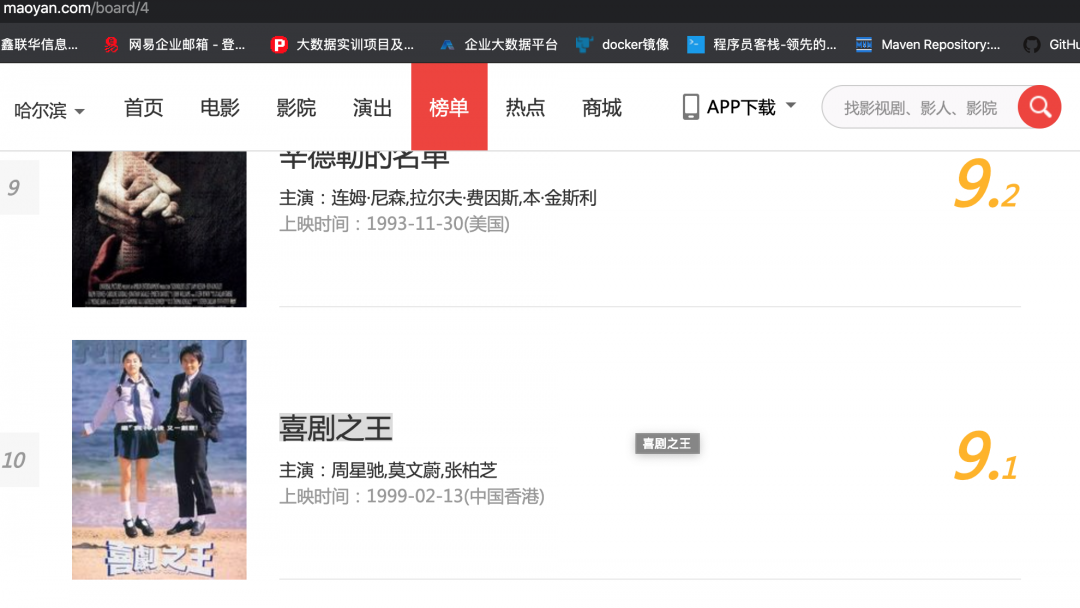This screenshot has height=608, width=1080.
Task: Open the 喜剧之王 movie poster
Action: (159, 459)
